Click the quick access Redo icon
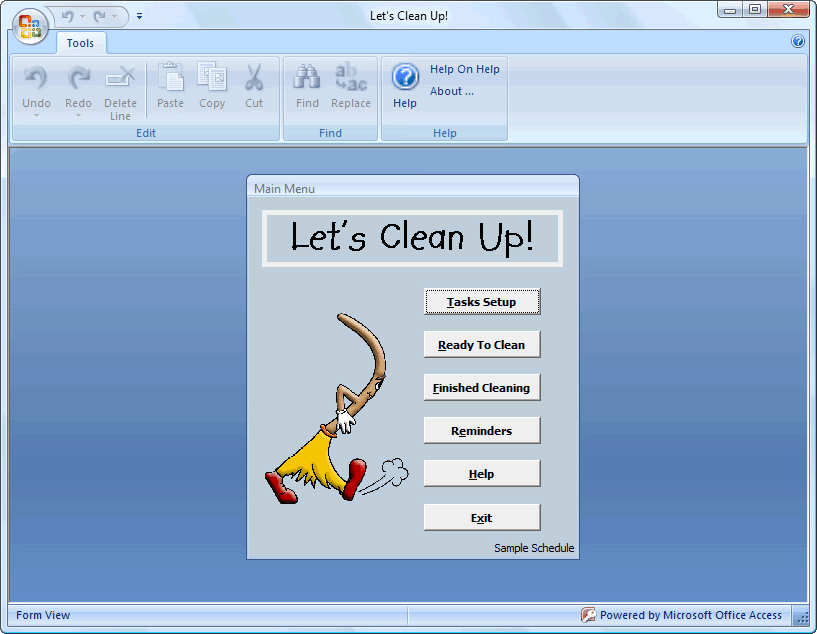This screenshot has width=817, height=634. (99, 17)
